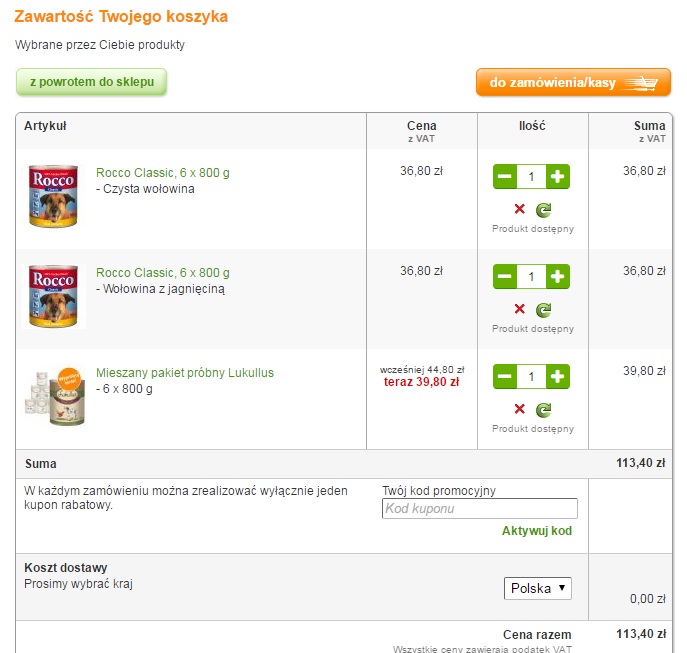Viewport: 687px width, 653px height.
Task: Remove Lukullus pakiet from cart via red X
Action: [x=520, y=409]
